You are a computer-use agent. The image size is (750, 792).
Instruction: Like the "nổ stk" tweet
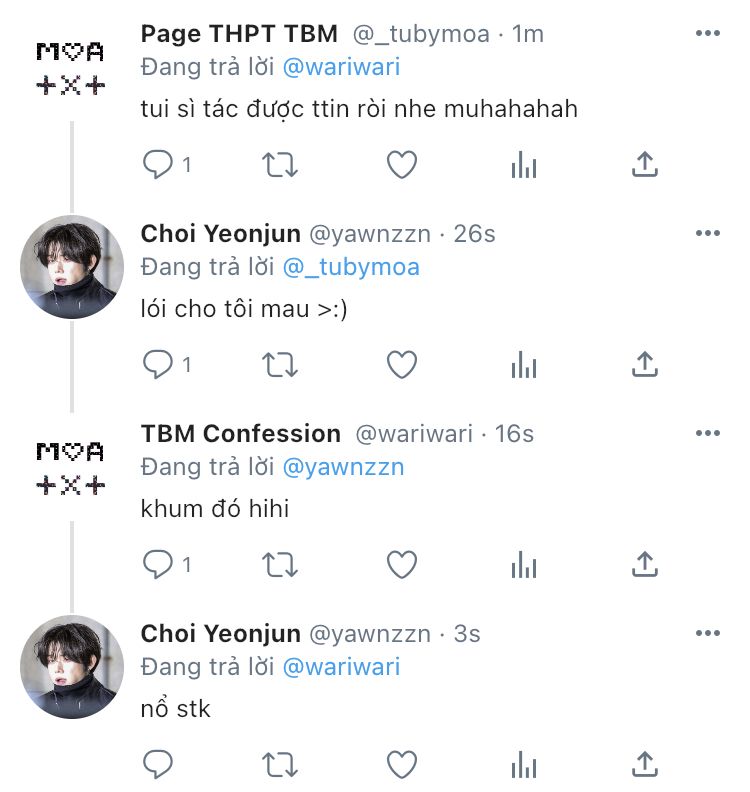(x=401, y=765)
